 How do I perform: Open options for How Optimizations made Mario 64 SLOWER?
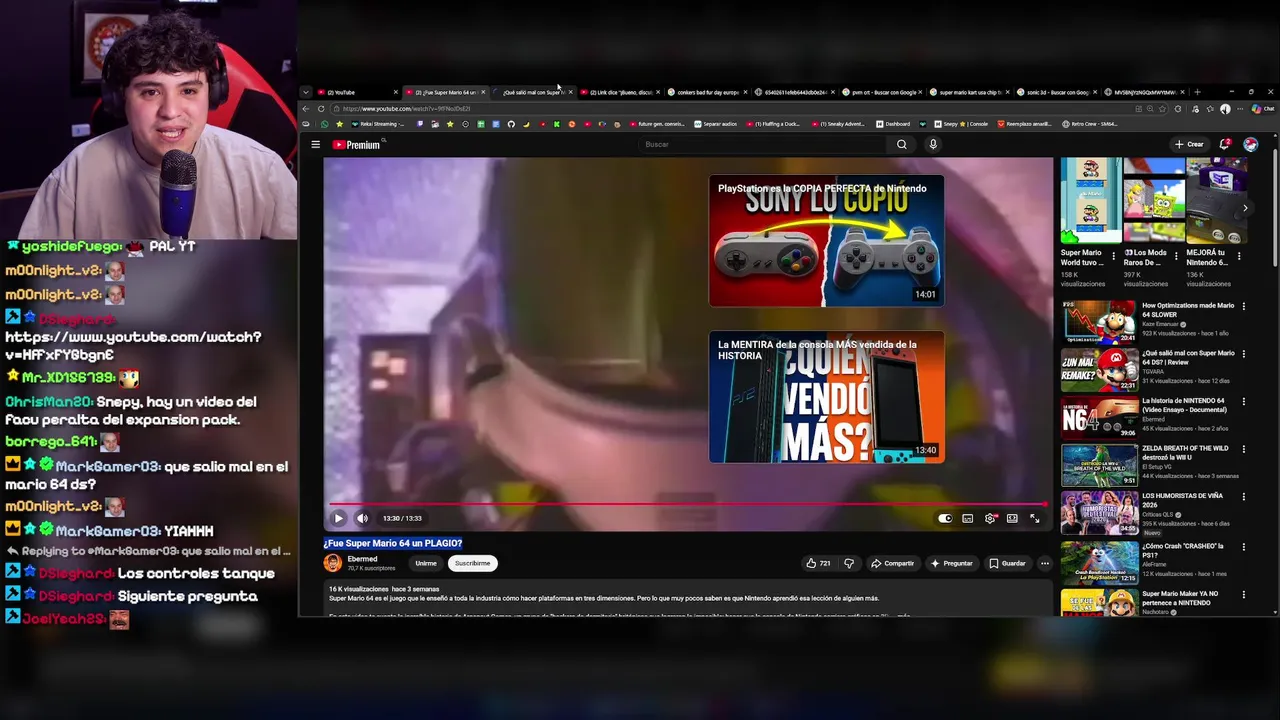[1244, 306]
